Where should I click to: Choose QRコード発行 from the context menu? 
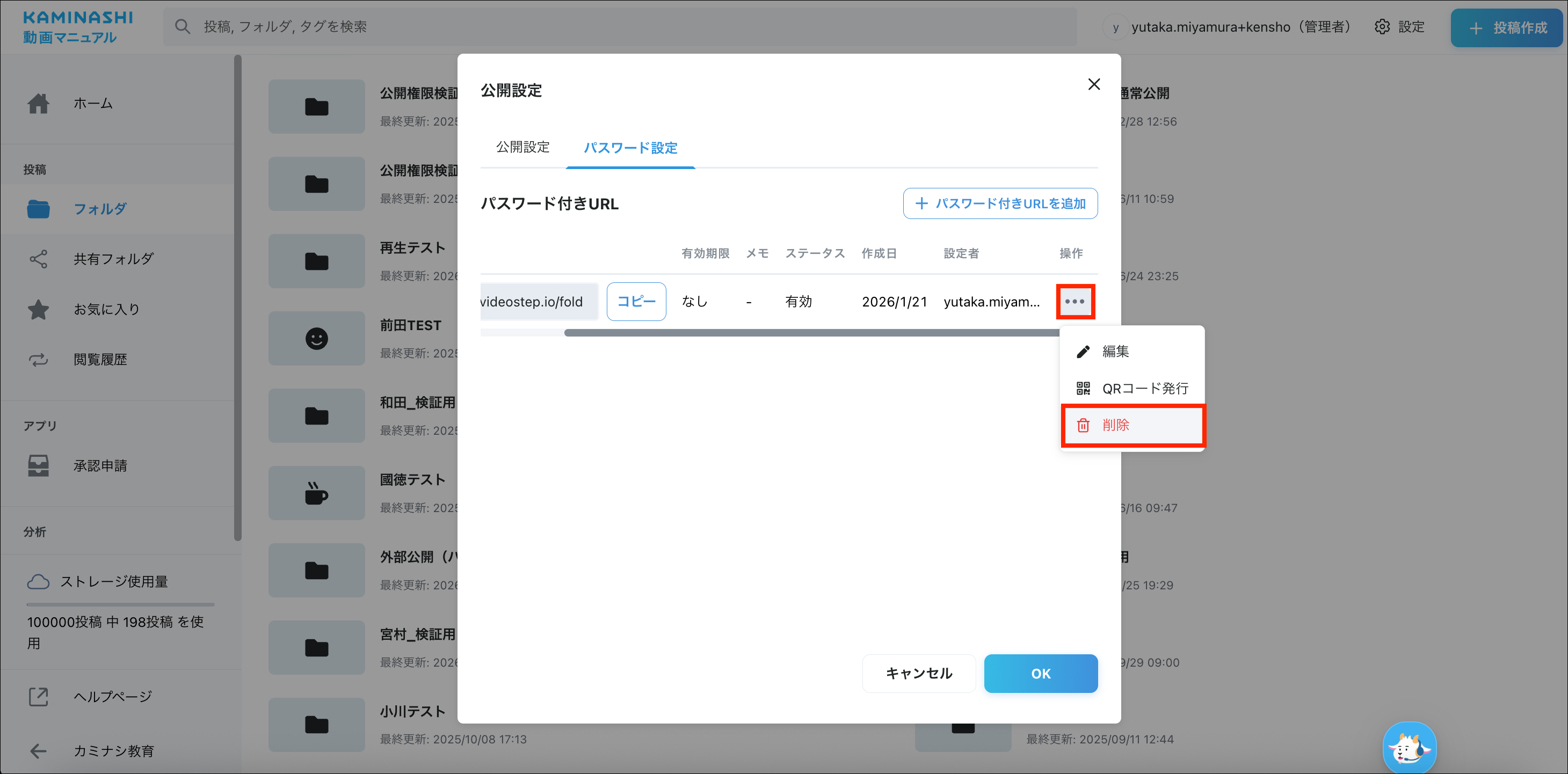point(1131,388)
